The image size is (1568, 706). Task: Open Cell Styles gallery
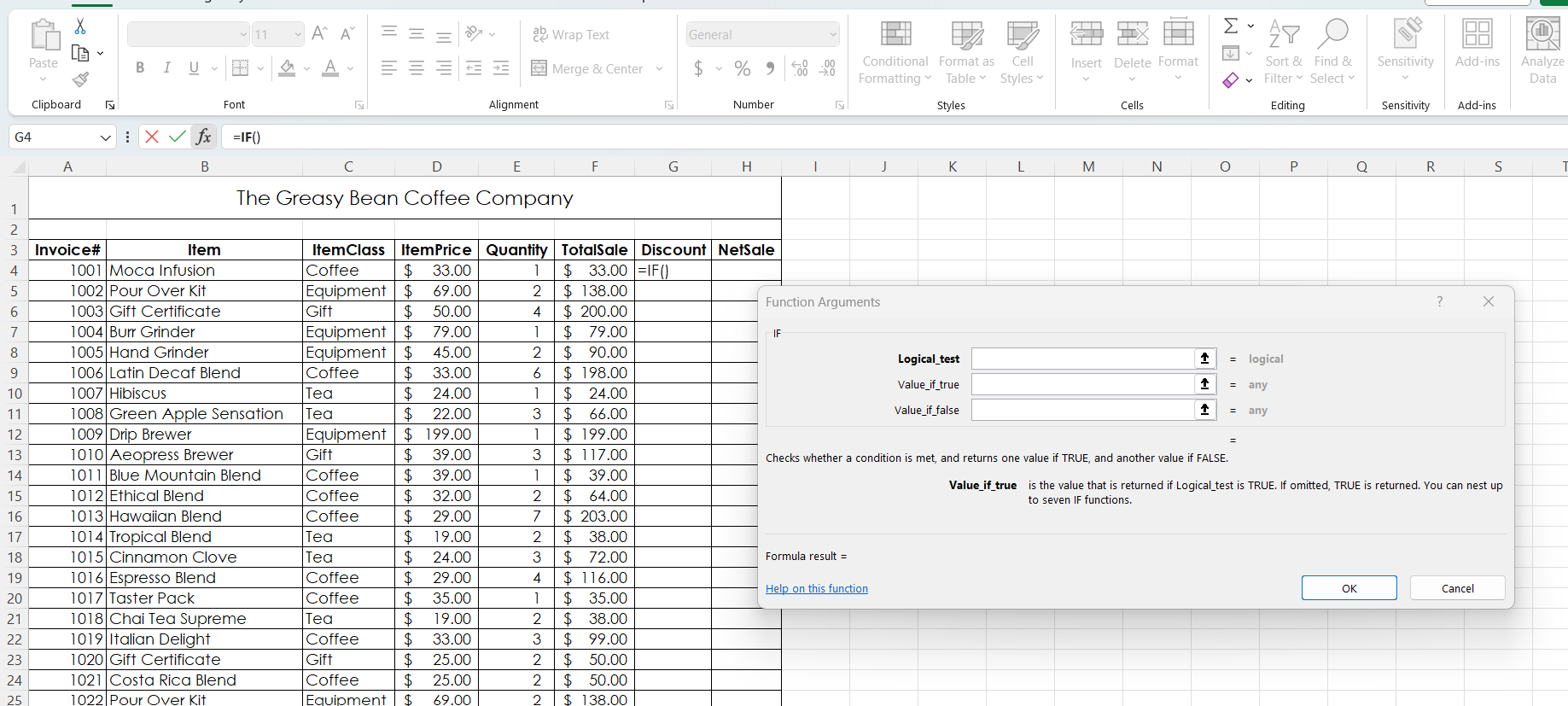pyautogui.click(x=1023, y=51)
